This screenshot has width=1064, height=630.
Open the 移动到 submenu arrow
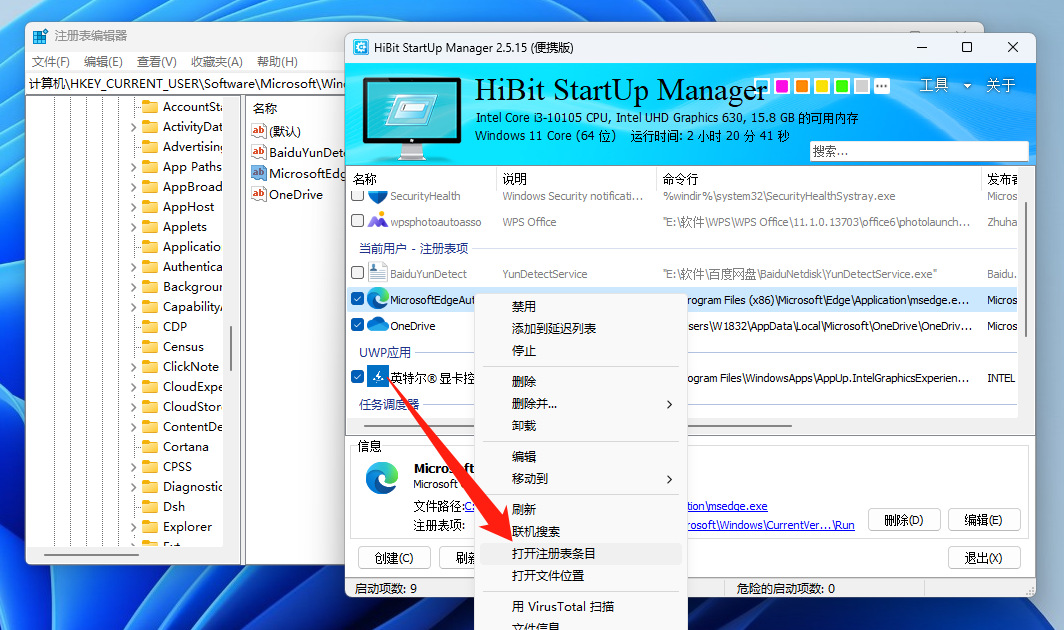[x=669, y=479]
